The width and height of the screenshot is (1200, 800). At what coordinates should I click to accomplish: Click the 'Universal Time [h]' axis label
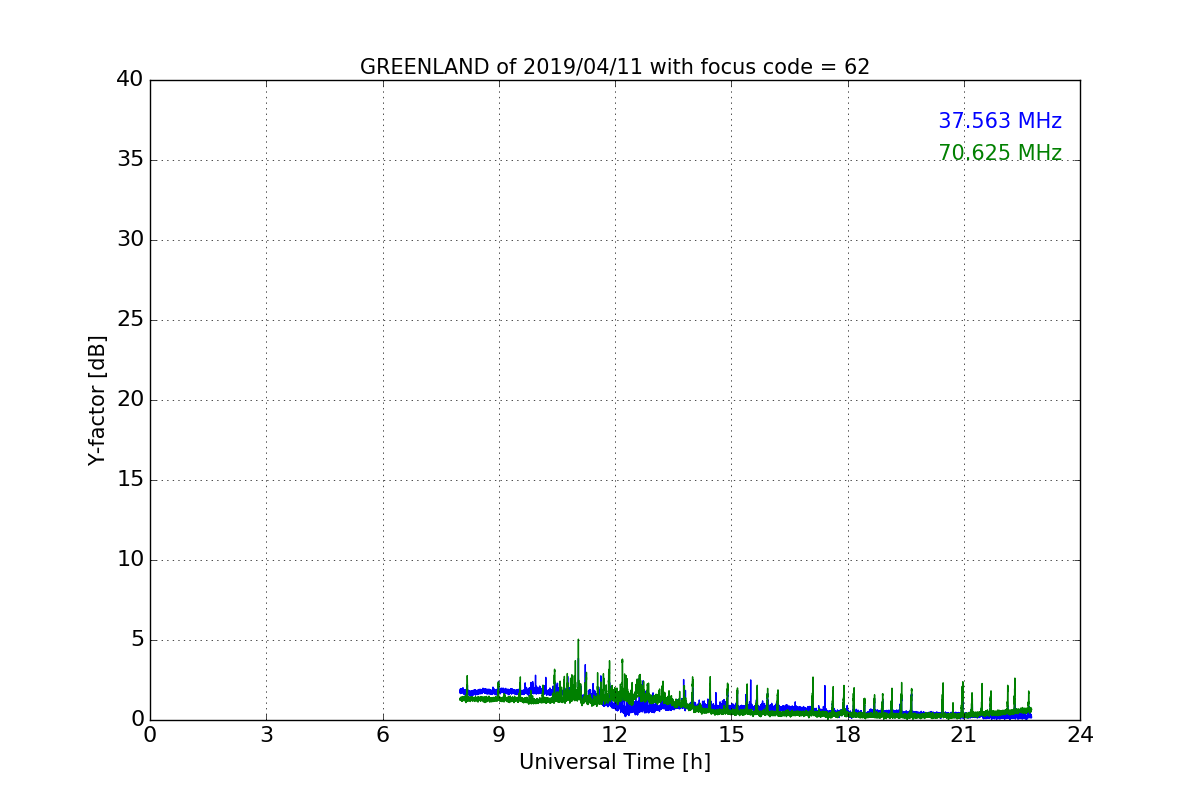point(615,762)
